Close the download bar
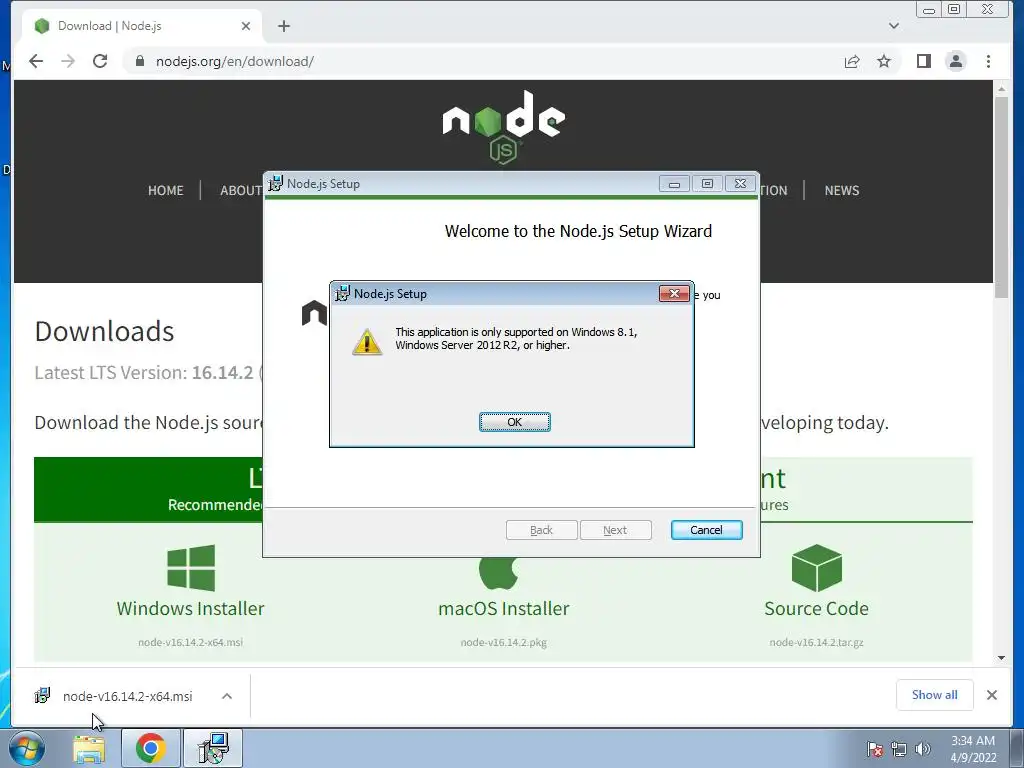Screen dimensions: 1024x768 tap(991, 695)
